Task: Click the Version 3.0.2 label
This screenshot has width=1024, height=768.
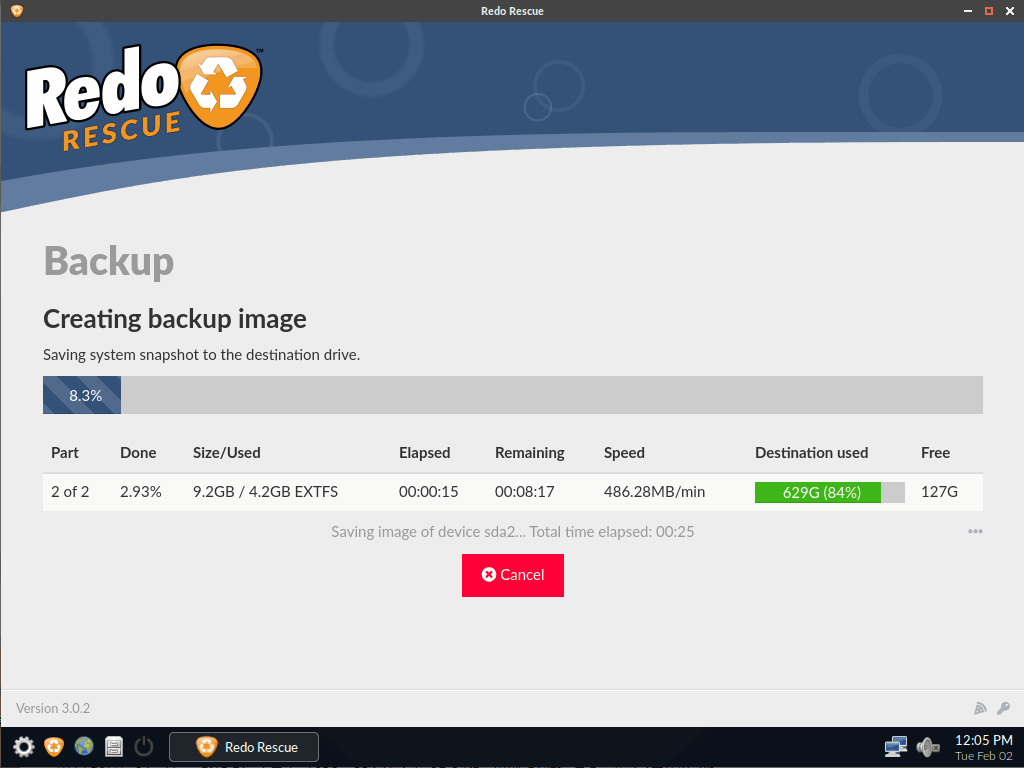Action: (x=53, y=709)
